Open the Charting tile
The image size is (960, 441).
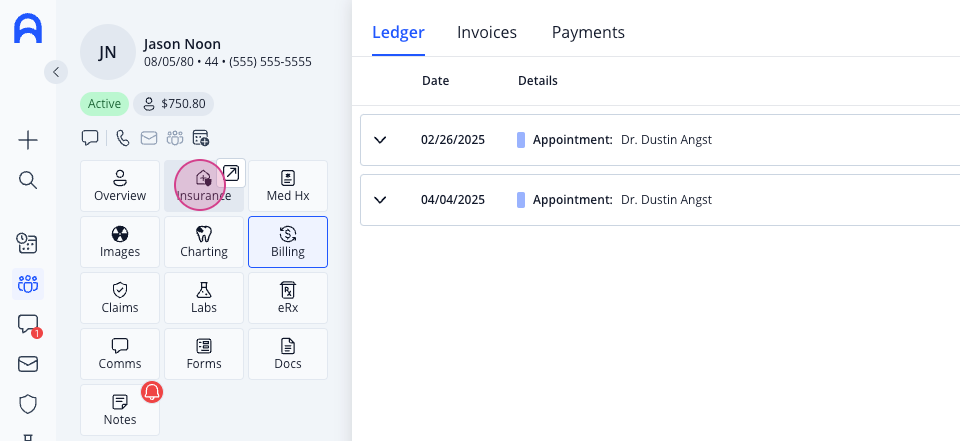[x=204, y=242]
